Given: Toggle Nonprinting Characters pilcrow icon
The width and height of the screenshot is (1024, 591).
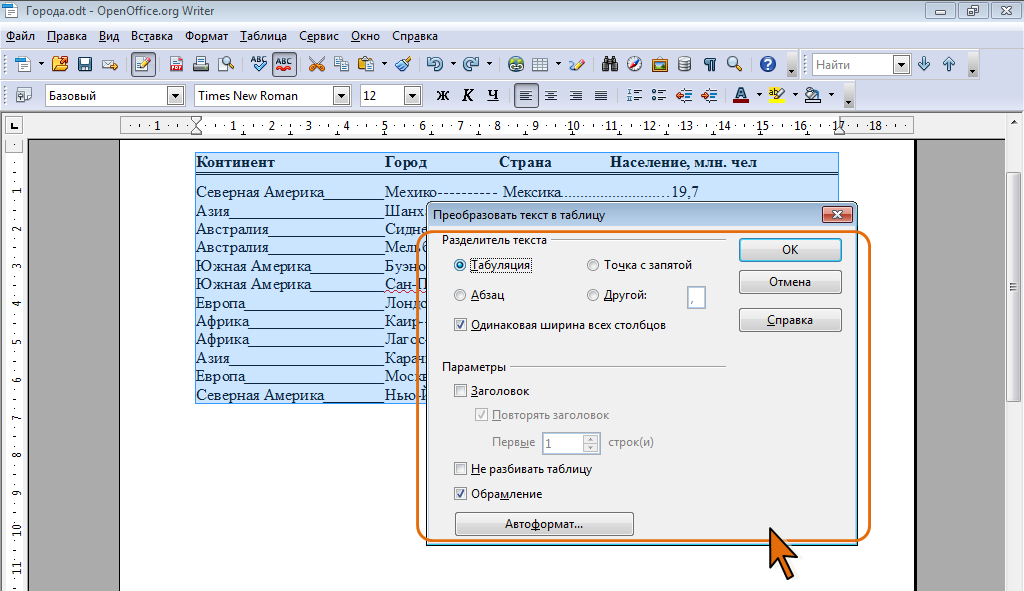Looking at the screenshot, I should pos(710,64).
